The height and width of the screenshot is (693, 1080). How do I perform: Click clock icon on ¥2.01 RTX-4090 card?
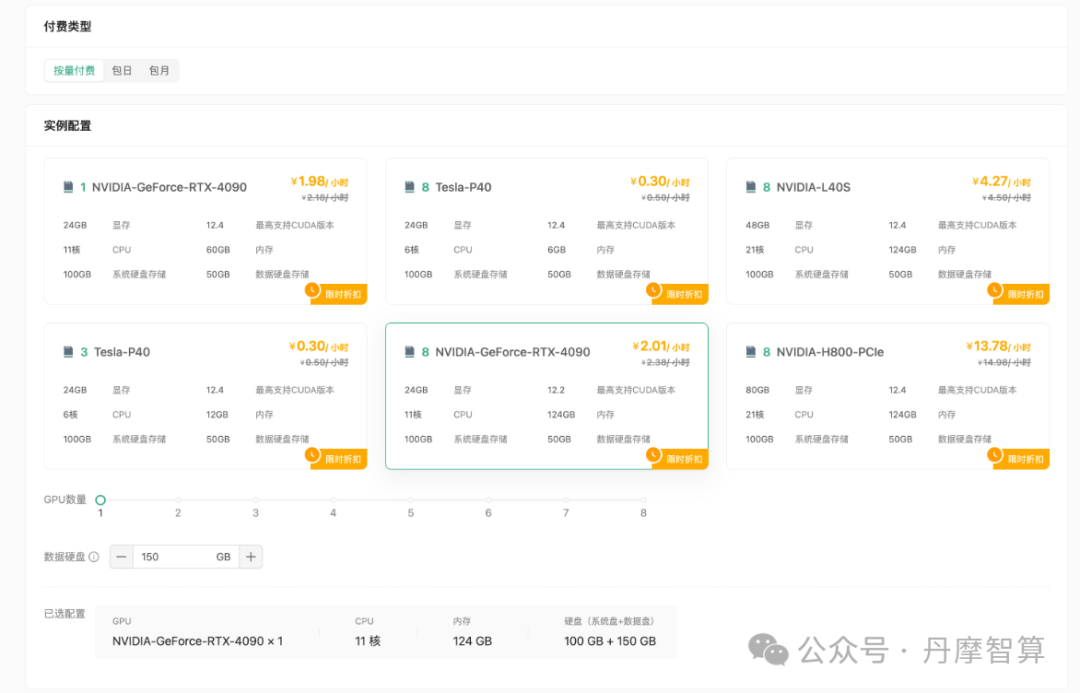click(x=654, y=455)
